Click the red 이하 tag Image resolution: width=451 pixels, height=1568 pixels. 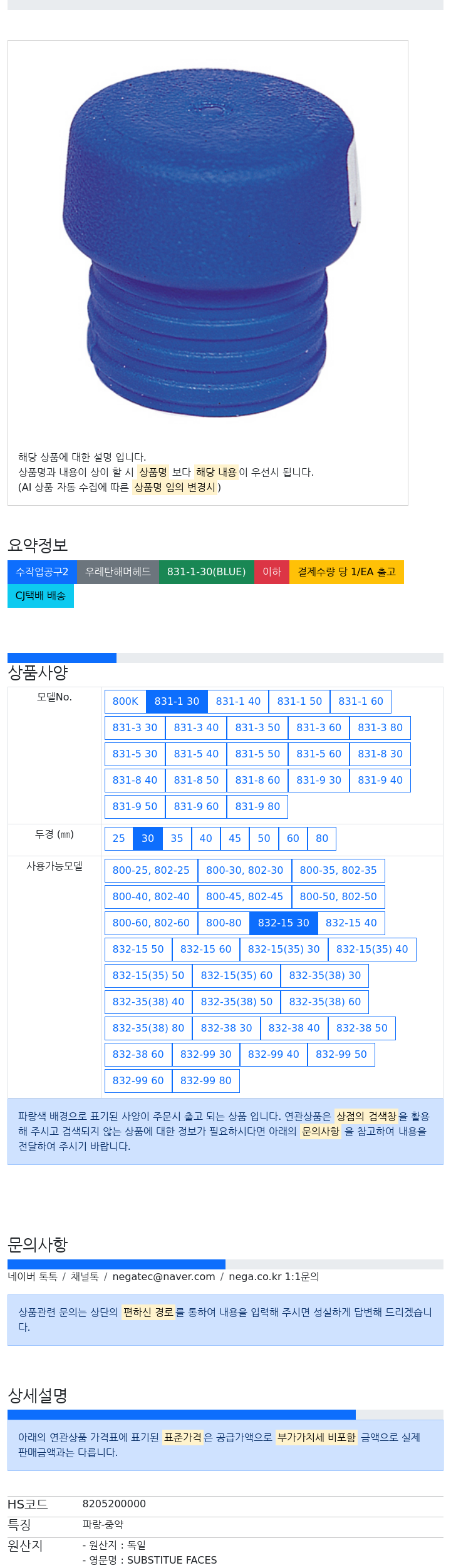[272, 572]
